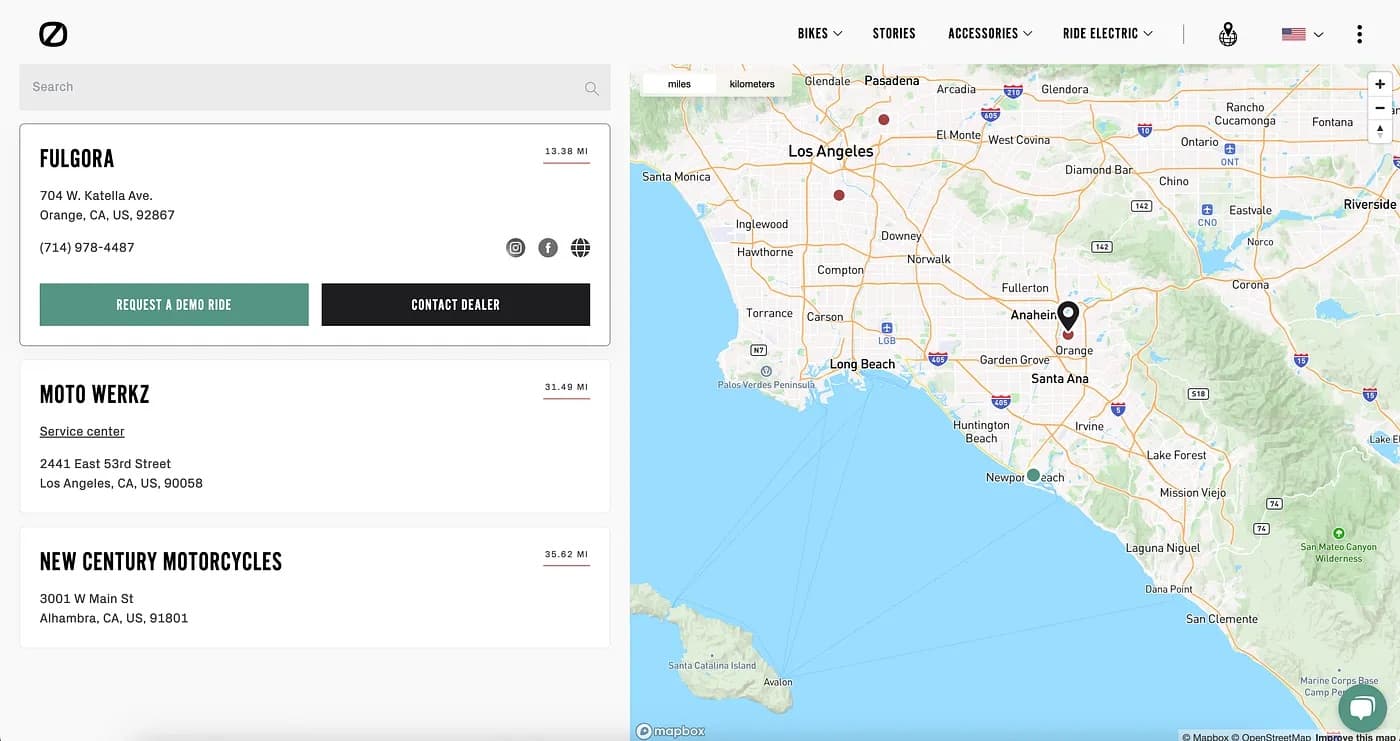Click the helmet icon near the flag

(x=1228, y=33)
